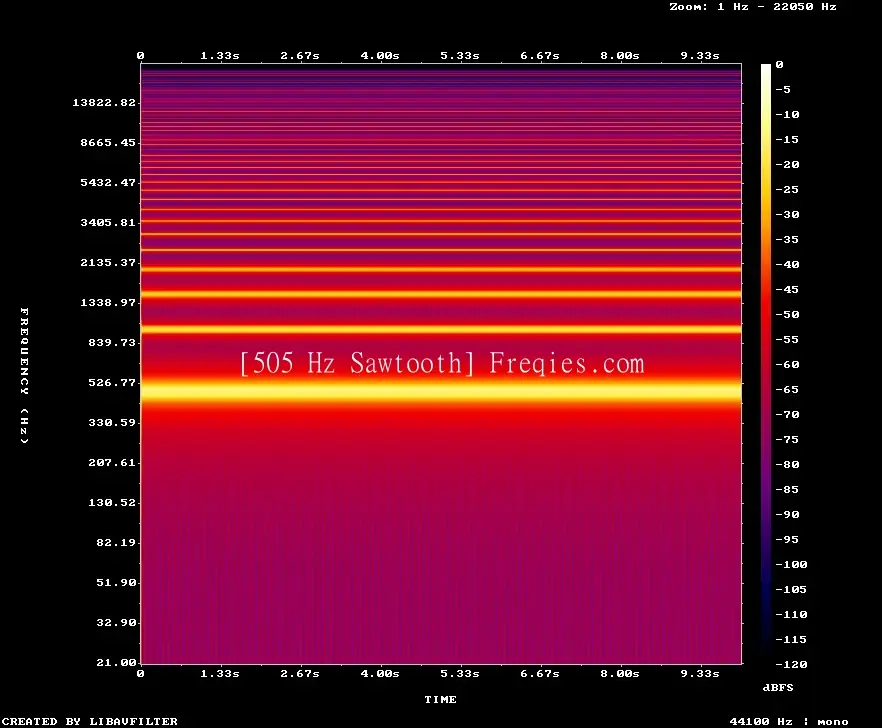The width and height of the screenshot is (882, 728).
Task: Click the -40 dBFS scale label
Action: pos(787,264)
